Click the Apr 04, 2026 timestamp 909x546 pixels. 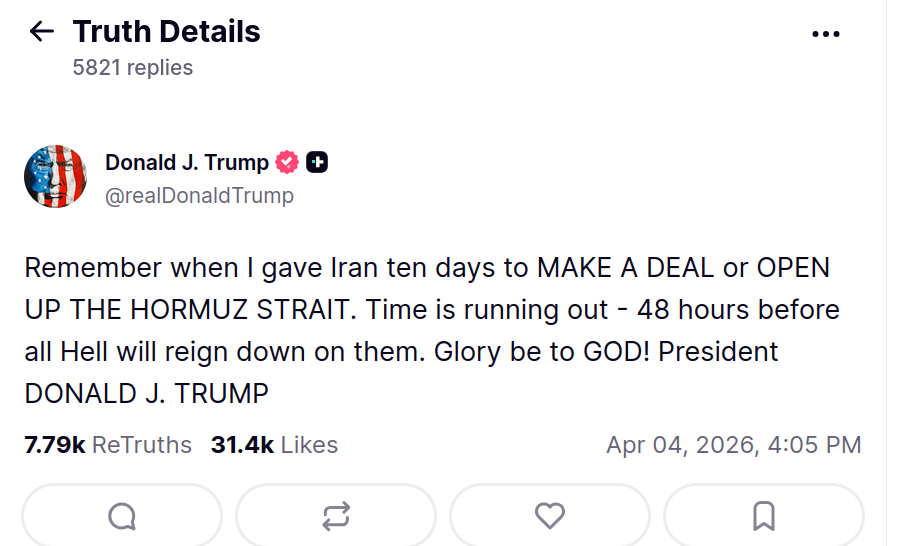tap(733, 445)
